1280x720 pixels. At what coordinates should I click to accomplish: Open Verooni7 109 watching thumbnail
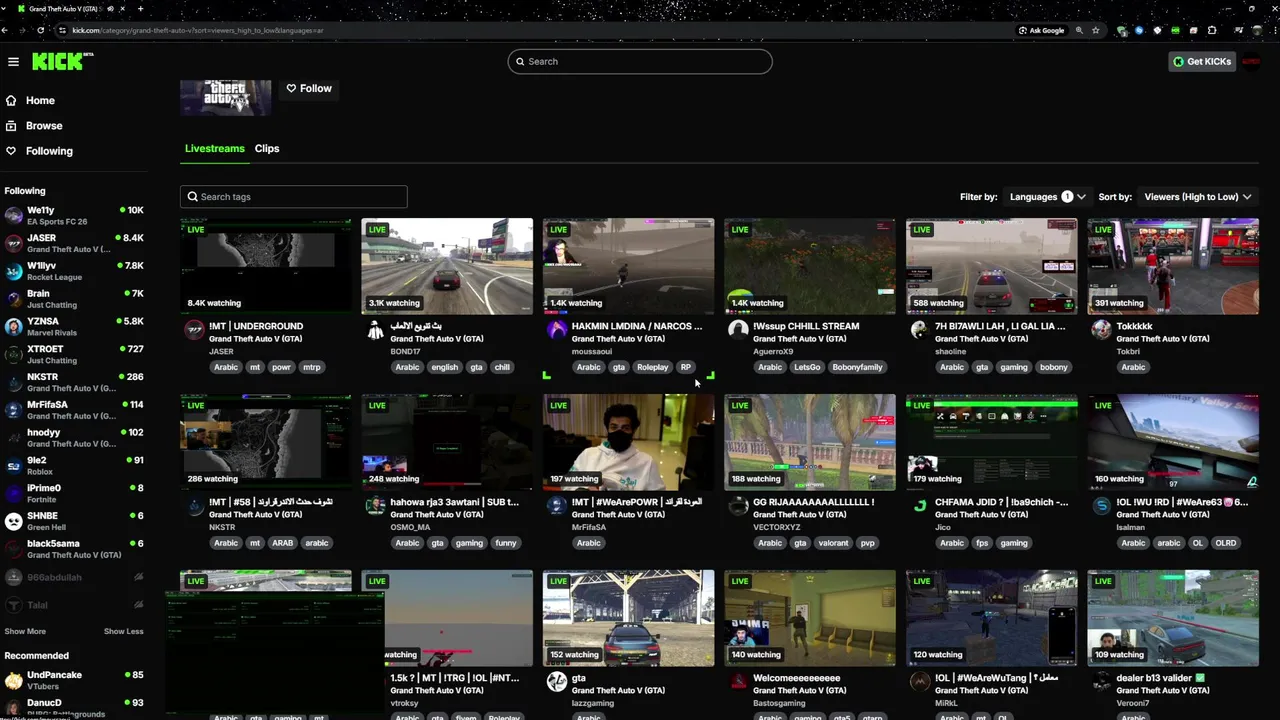pos(1173,618)
